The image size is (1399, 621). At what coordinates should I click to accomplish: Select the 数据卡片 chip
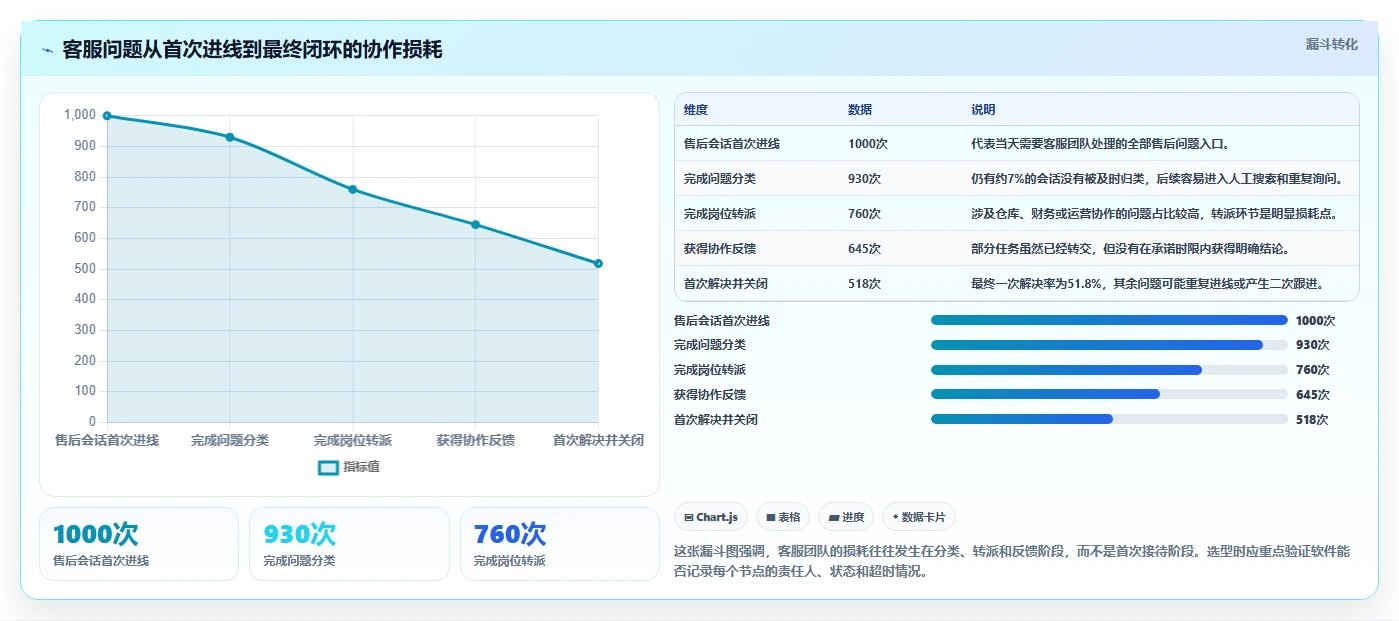pyautogui.click(x=918, y=517)
